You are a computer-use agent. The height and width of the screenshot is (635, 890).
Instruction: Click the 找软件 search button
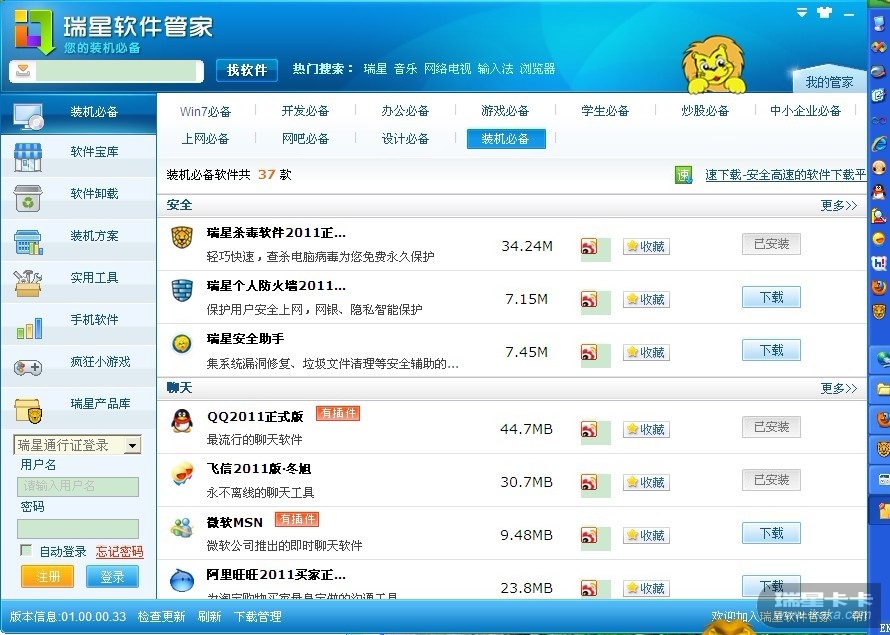[247, 70]
